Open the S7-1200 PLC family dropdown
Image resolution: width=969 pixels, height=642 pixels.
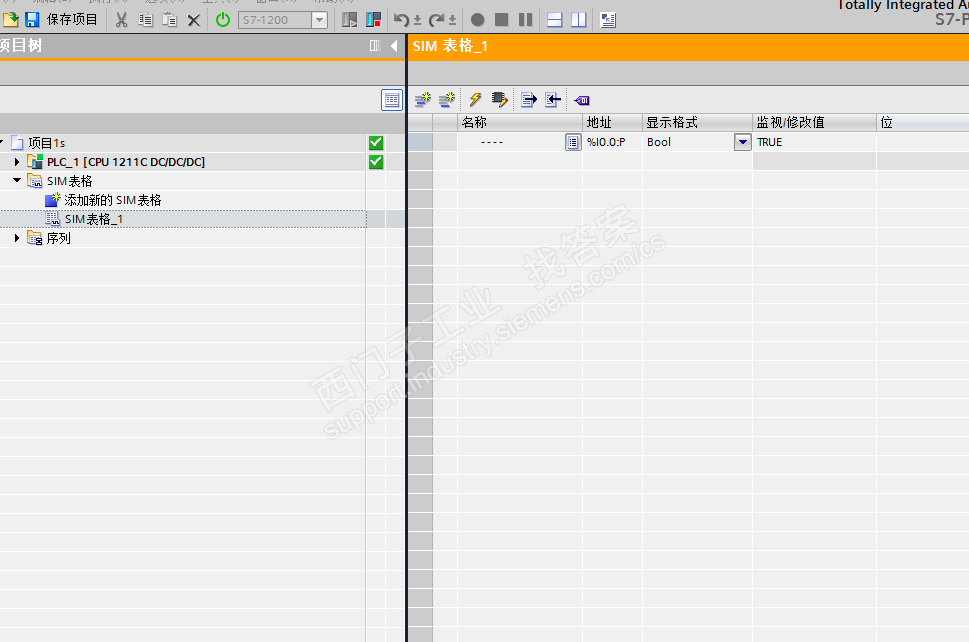[319, 20]
